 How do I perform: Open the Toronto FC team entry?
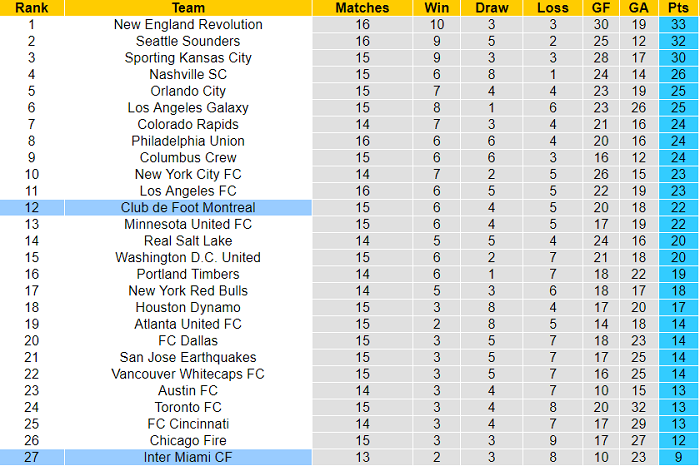pyautogui.click(x=188, y=407)
